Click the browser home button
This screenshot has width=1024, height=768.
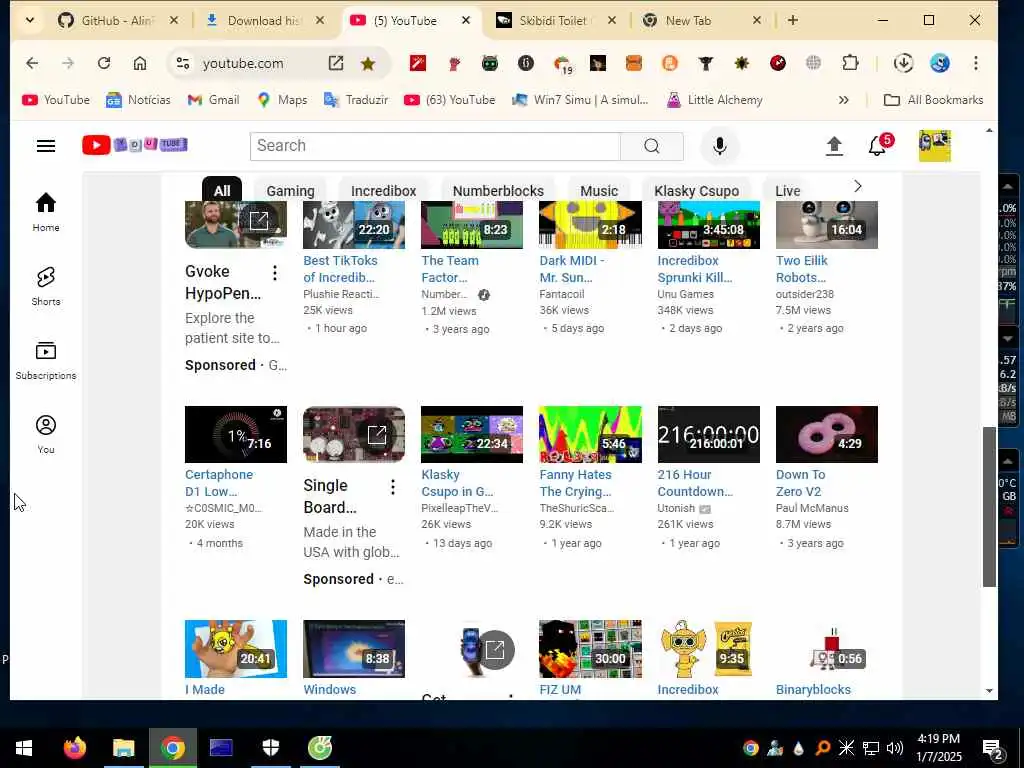coord(140,63)
